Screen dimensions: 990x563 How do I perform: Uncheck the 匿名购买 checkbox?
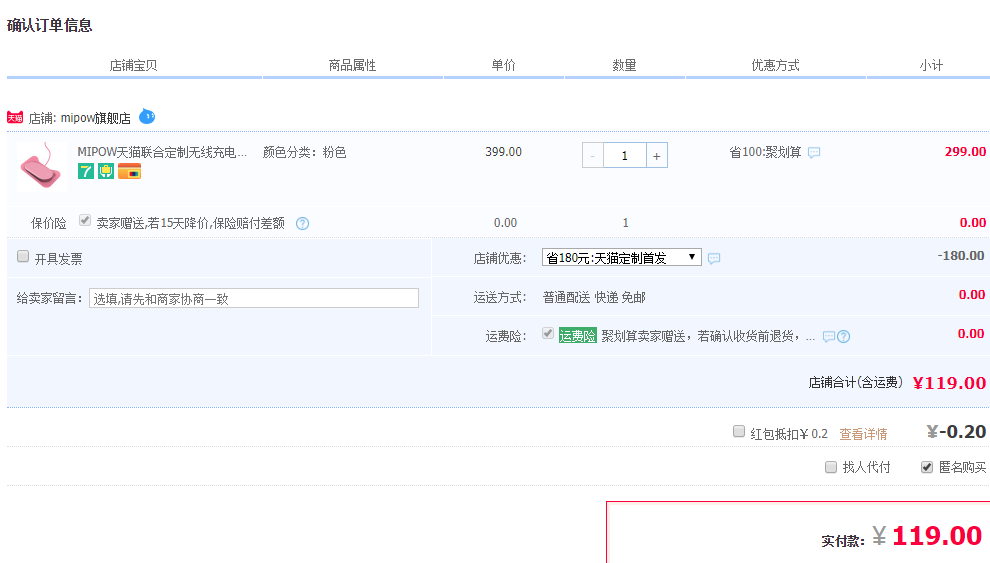click(927, 467)
